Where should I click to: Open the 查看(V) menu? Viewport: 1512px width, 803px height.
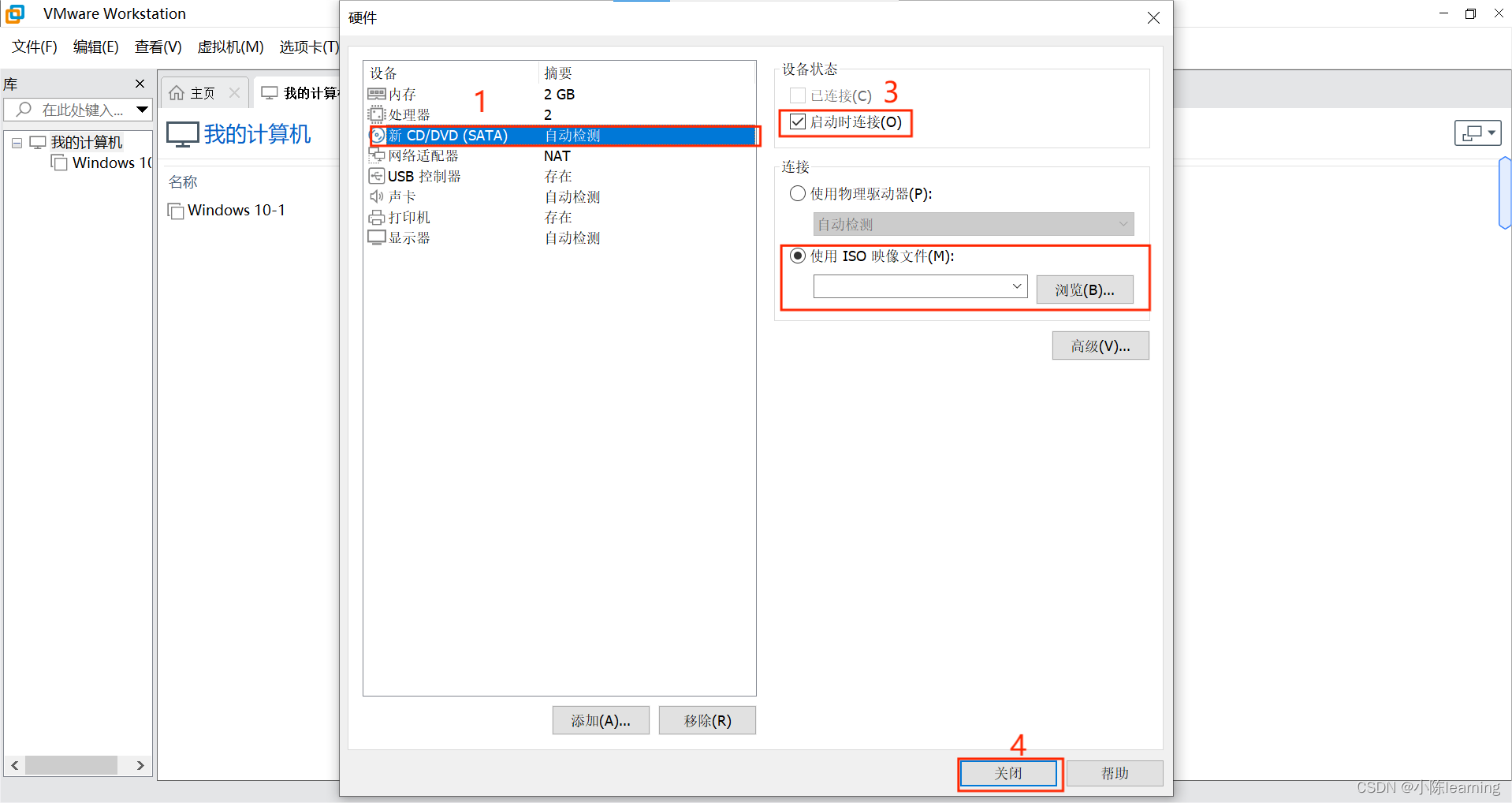click(158, 47)
